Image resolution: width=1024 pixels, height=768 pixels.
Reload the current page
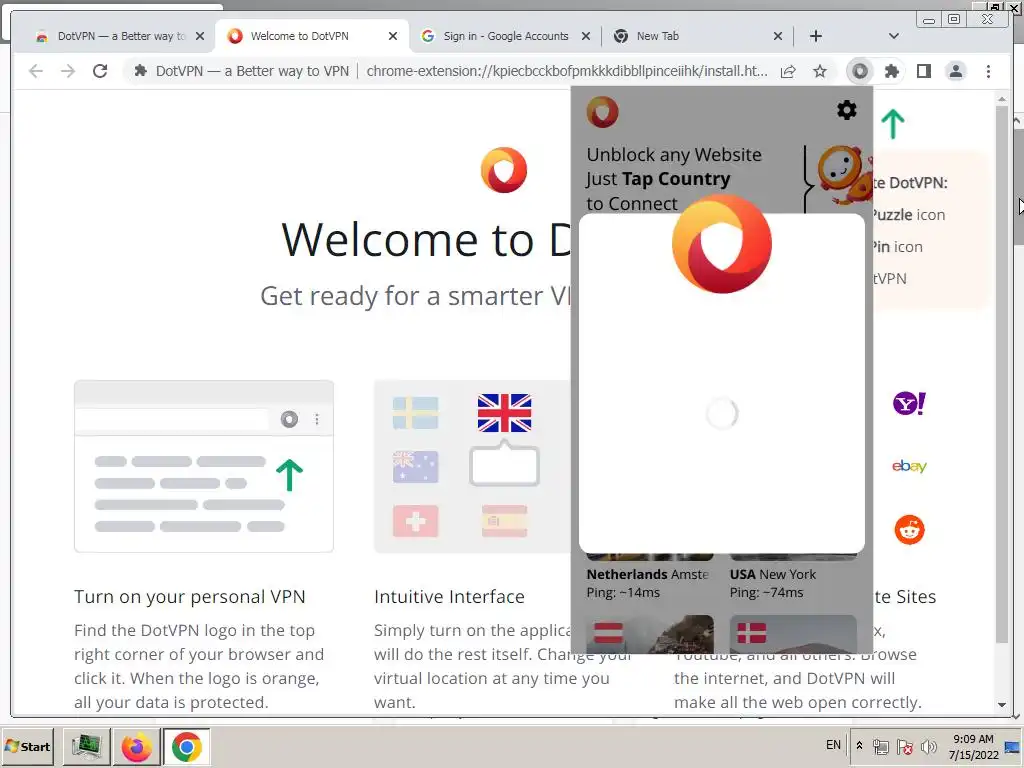pyautogui.click(x=100, y=71)
